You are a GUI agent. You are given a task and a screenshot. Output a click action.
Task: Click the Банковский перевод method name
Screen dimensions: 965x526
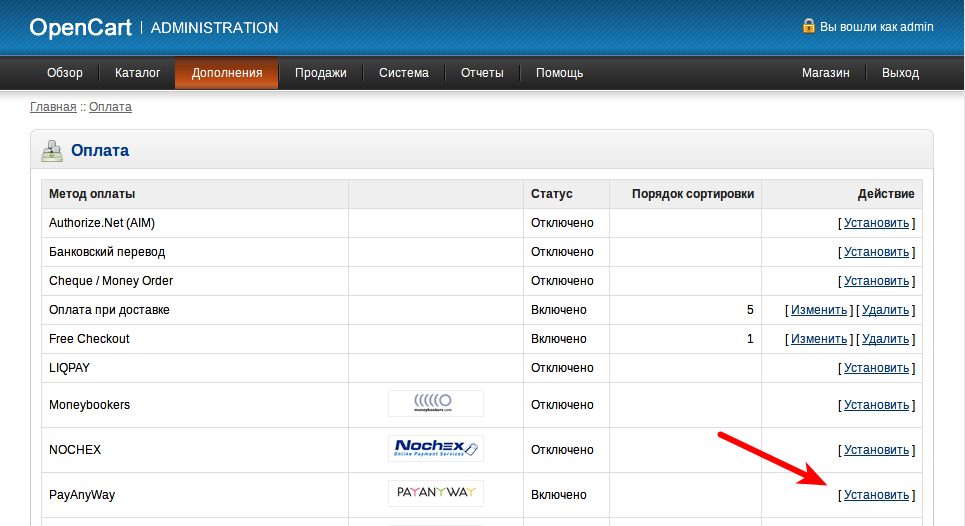coord(107,252)
